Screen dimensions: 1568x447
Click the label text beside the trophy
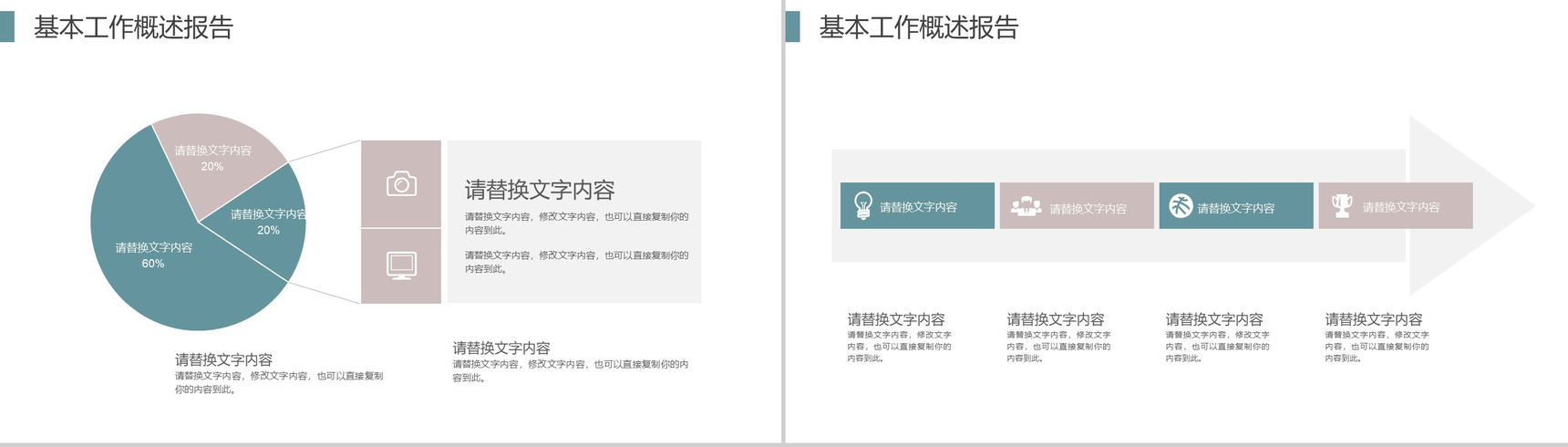1401,207
